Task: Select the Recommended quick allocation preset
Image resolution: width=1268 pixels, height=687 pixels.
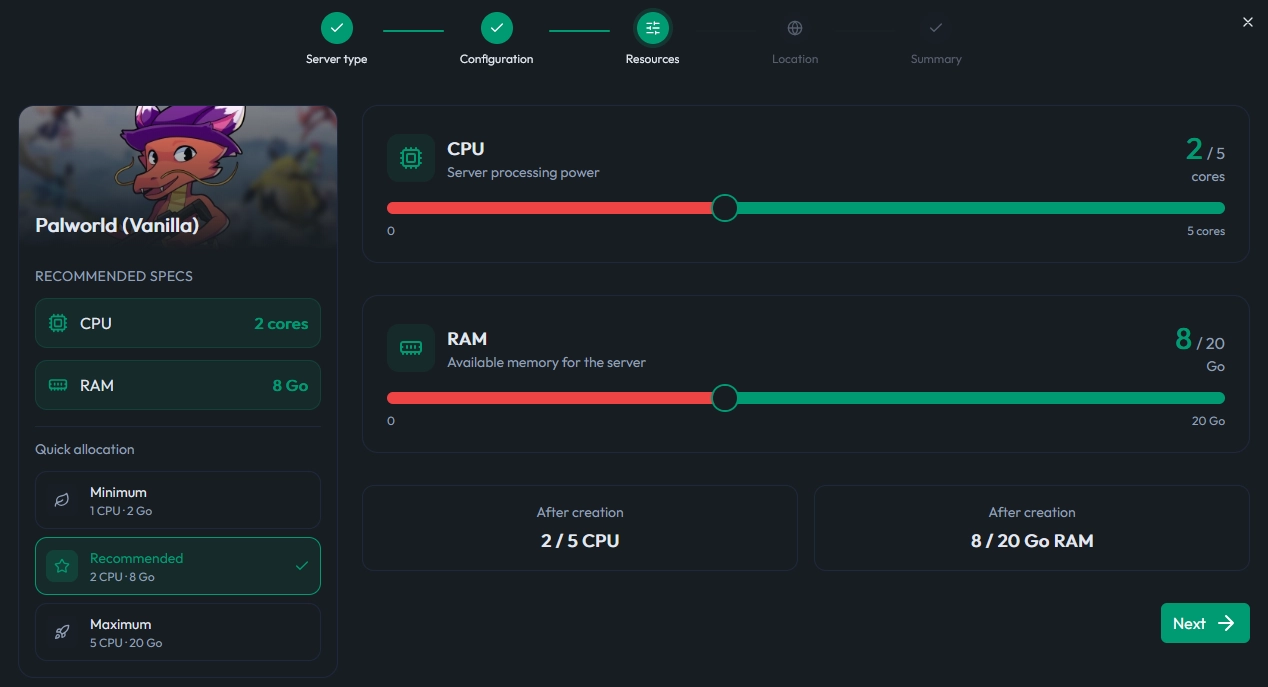Action: click(178, 566)
